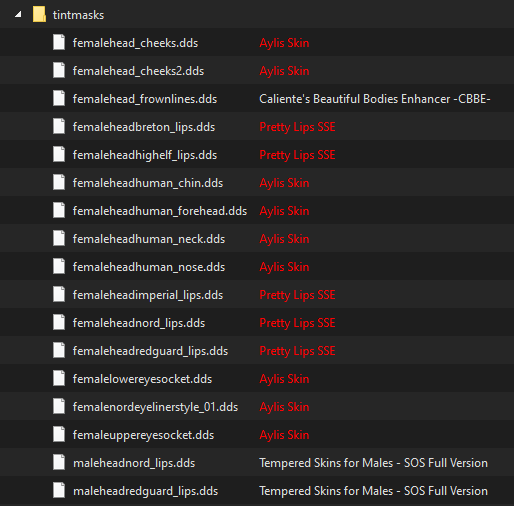The image size is (514, 506).
Task: Click file icon for femalenordeyelinerstyle_01.dds
Action: coord(59,407)
